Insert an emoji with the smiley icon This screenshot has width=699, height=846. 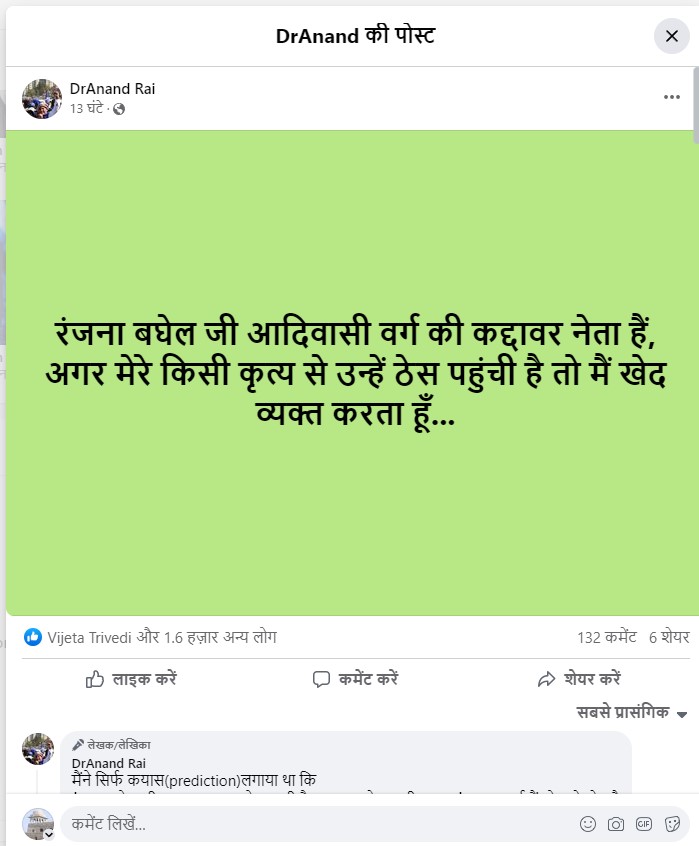(588, 824)
